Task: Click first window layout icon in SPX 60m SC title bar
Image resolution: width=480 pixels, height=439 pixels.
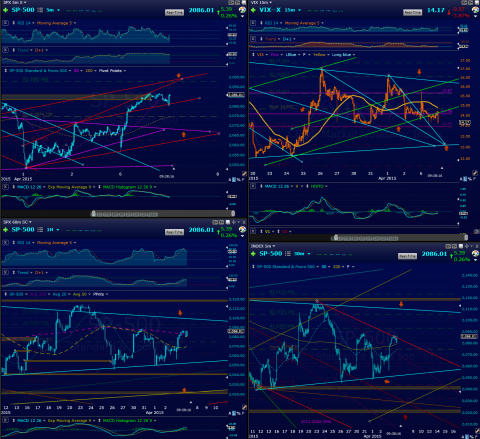Action: tap(215, 222)
